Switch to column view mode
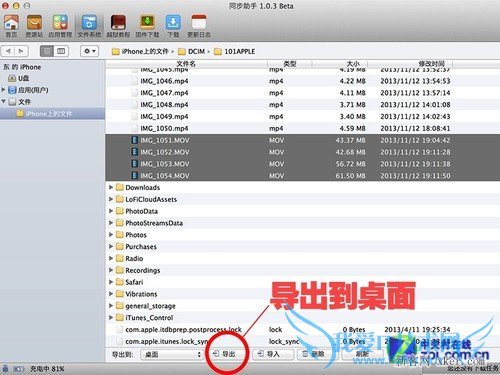The image size is (500, 375). tap(61, 51)
